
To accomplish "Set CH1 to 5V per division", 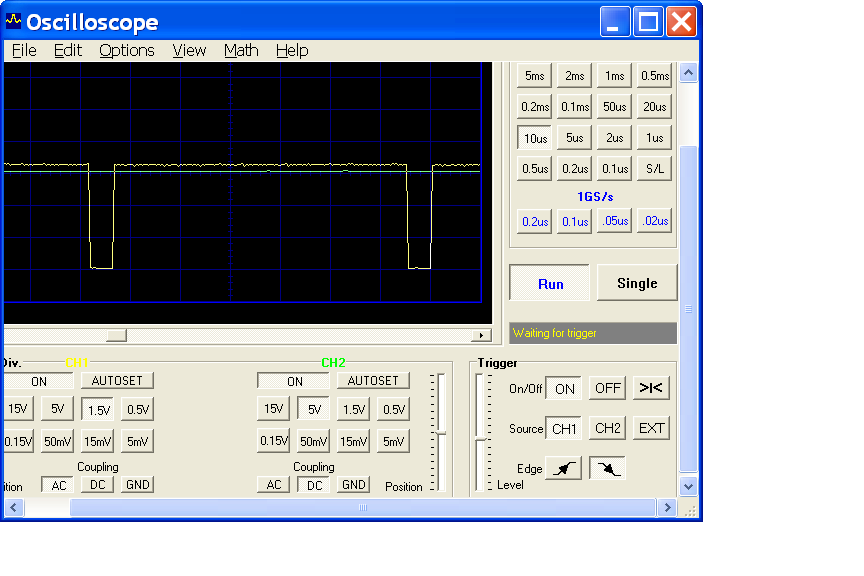I will tap(57, 409).
